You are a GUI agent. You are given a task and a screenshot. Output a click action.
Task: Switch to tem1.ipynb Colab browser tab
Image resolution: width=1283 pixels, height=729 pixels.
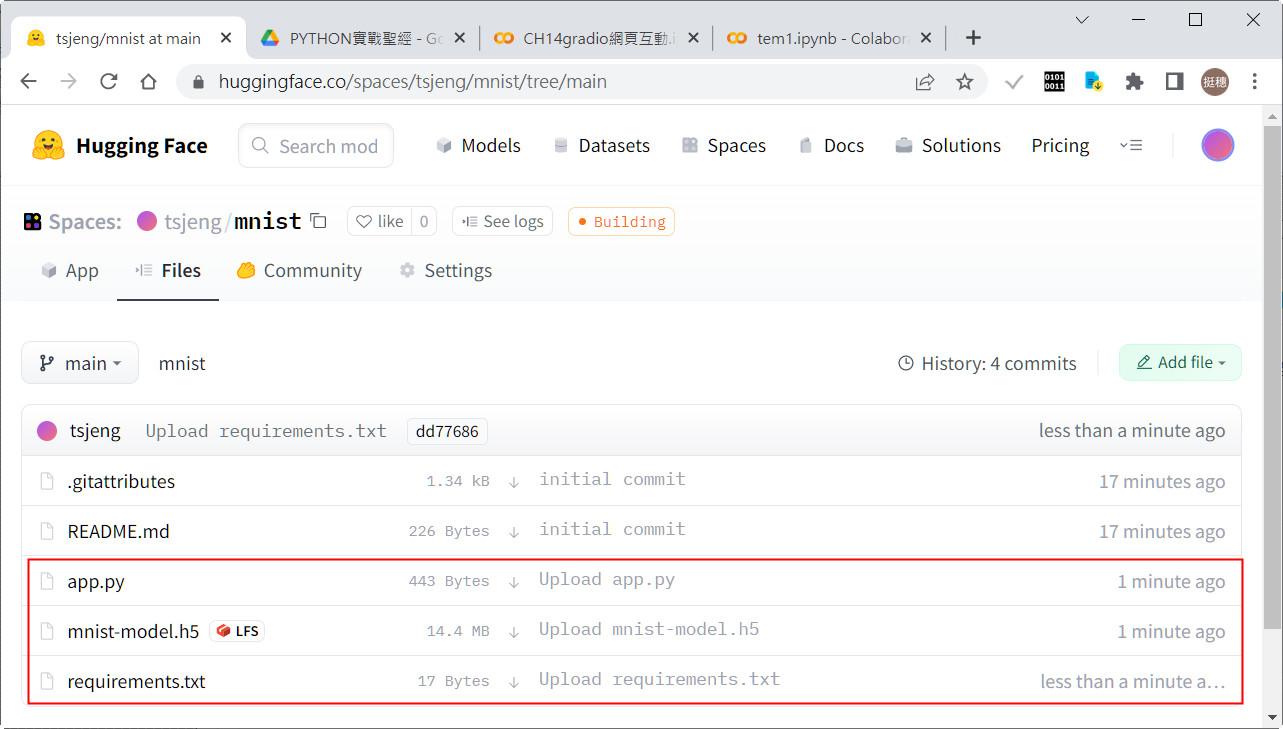pyautogui.click(x=830, y=38)
